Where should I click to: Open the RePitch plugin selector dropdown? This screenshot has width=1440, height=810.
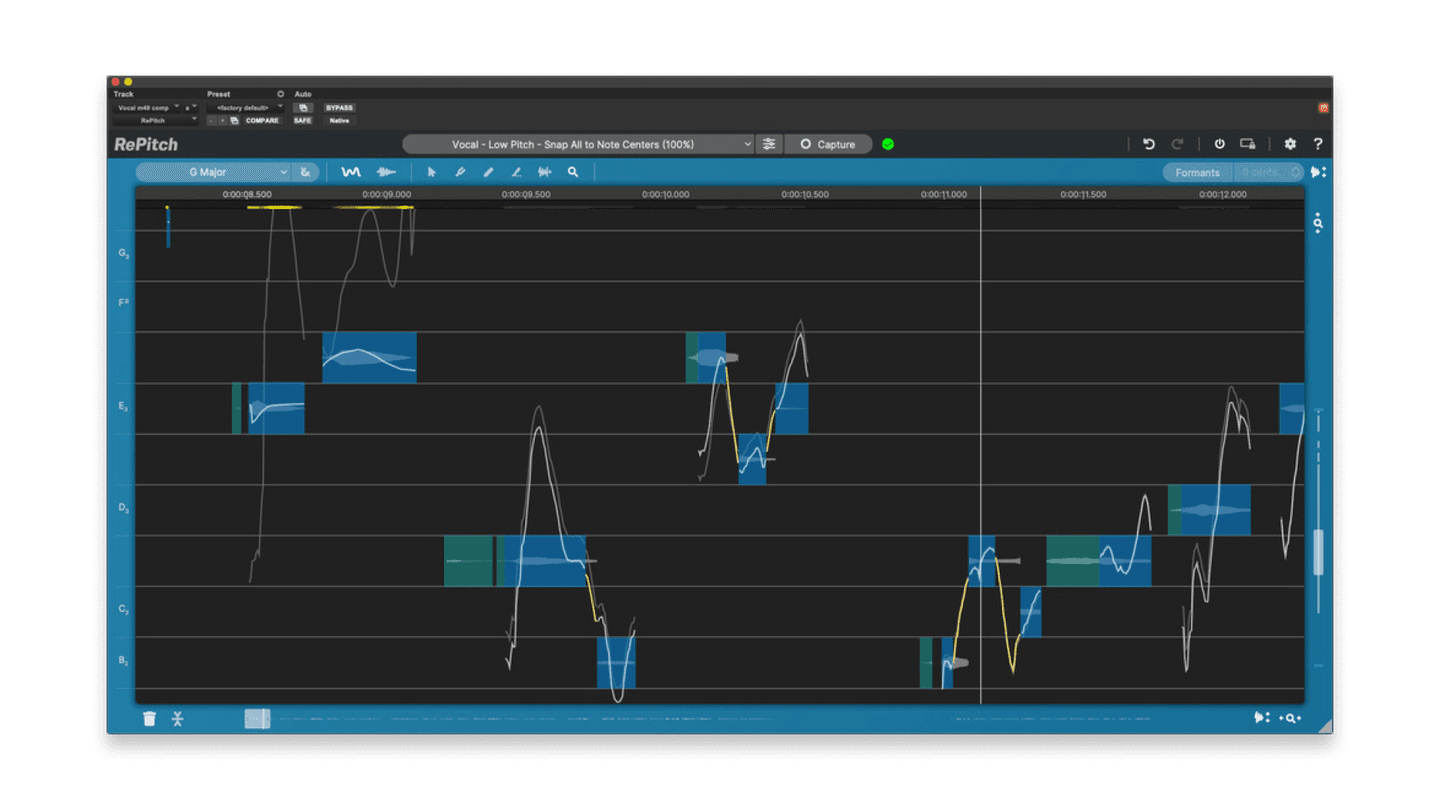tap(156, 120)
